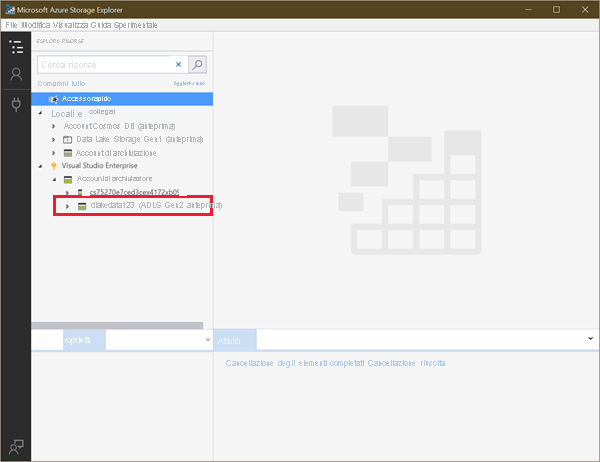Select the Visual Studio Enterprise label
This screenshot has height=462, width=600.
coord(99,165)
